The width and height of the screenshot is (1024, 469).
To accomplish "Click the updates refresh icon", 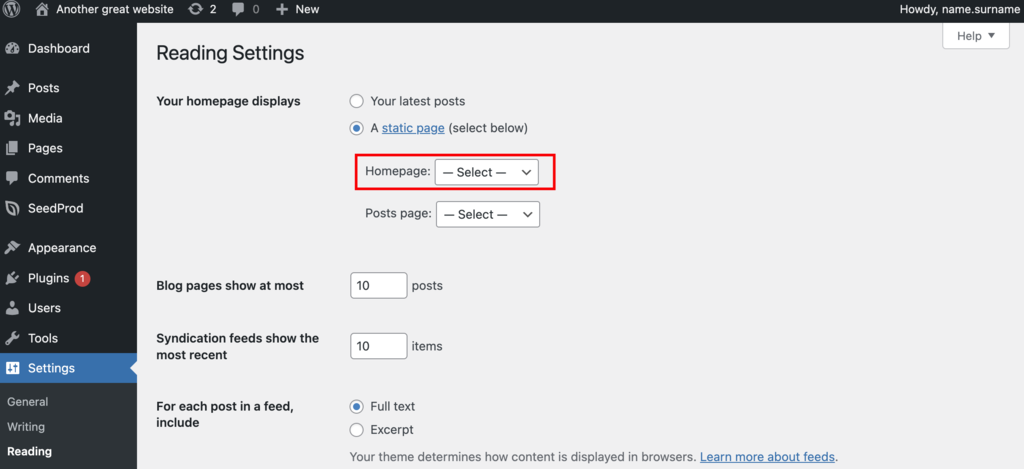I will click(x=195, y=9).
